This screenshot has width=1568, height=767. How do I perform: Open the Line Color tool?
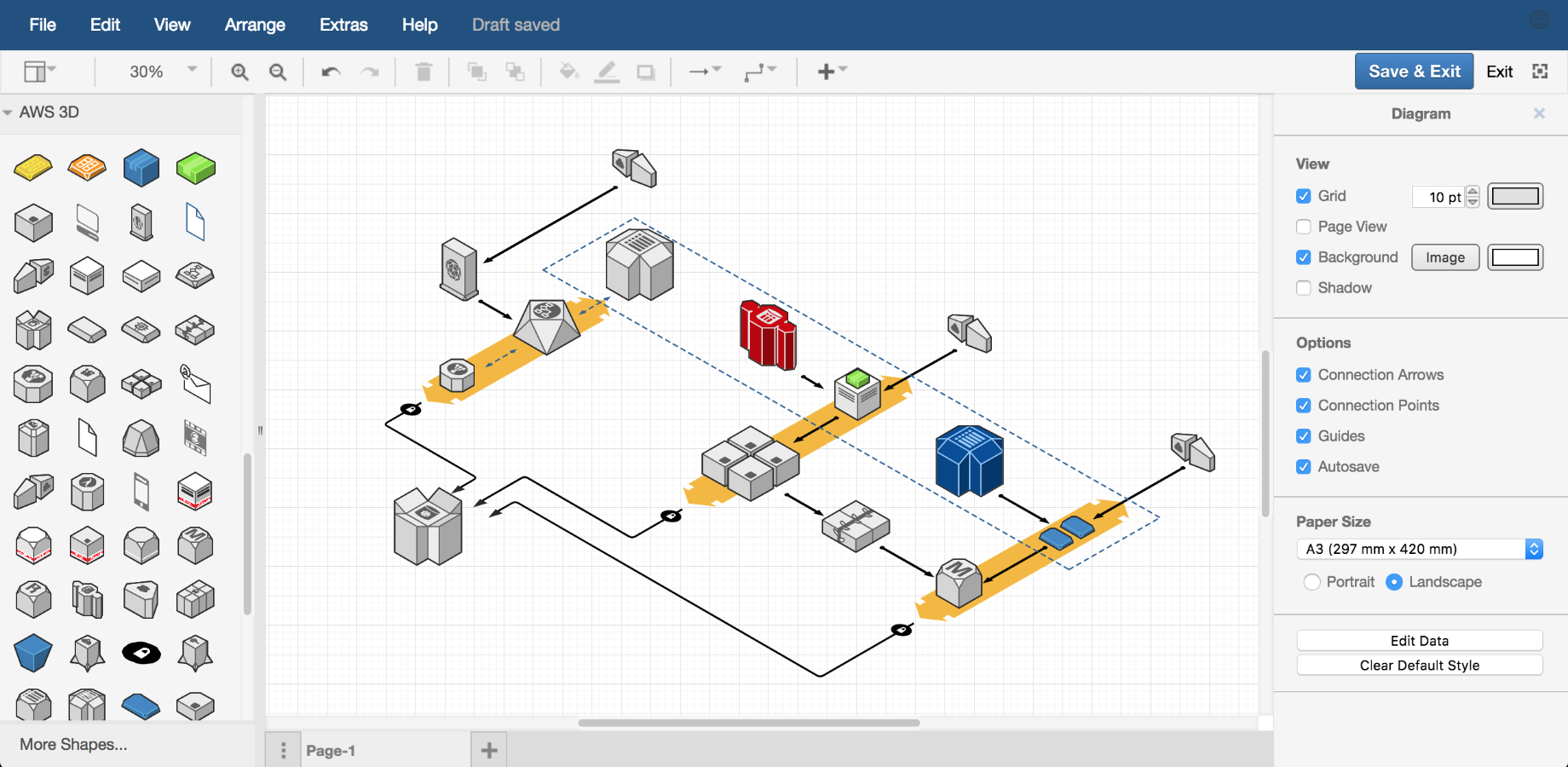pos(608,72)
